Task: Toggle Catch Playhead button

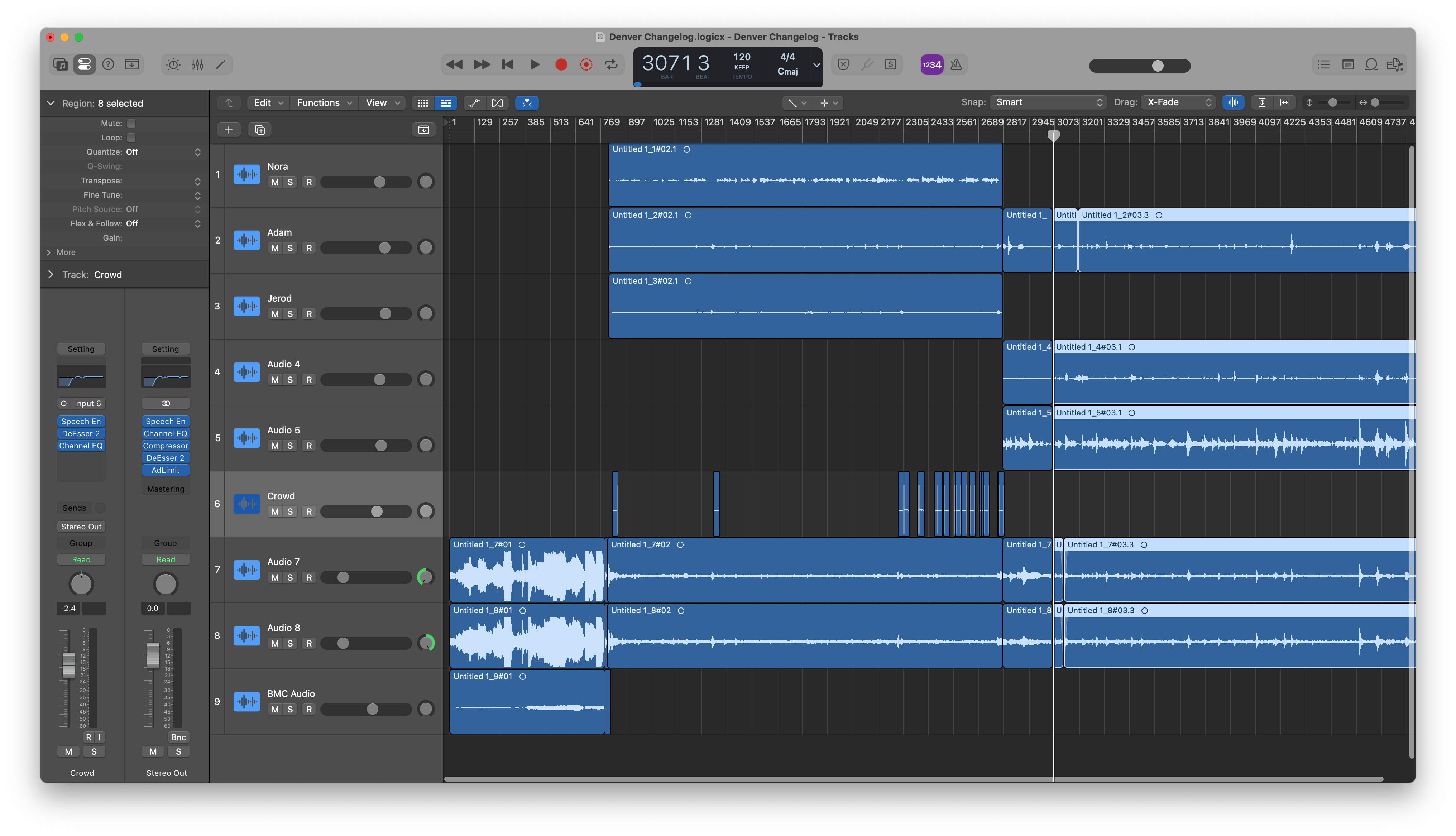Action: (x=527, y=103)
